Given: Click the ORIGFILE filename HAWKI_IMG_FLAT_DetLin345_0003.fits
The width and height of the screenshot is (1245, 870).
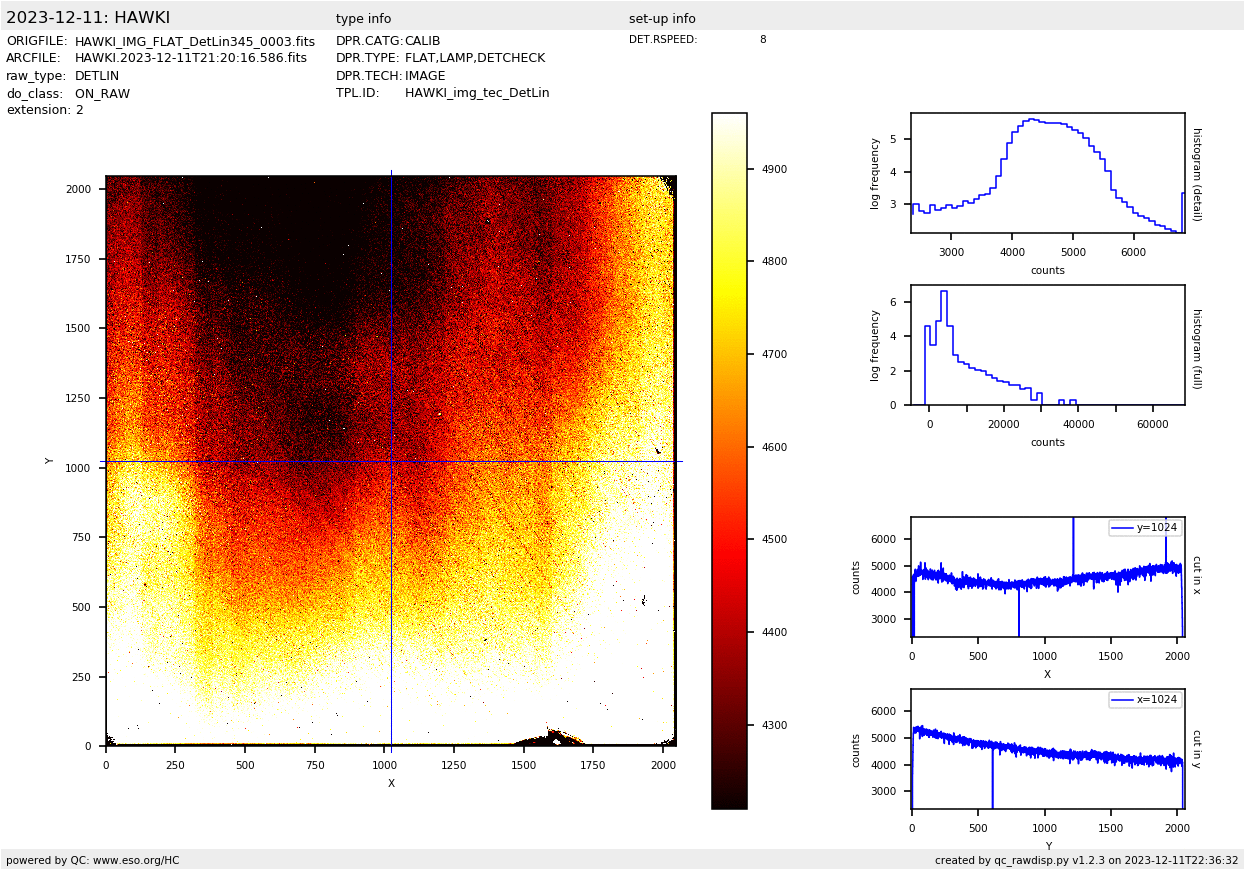Looking at the screenshot, I should tap(194, 42).
